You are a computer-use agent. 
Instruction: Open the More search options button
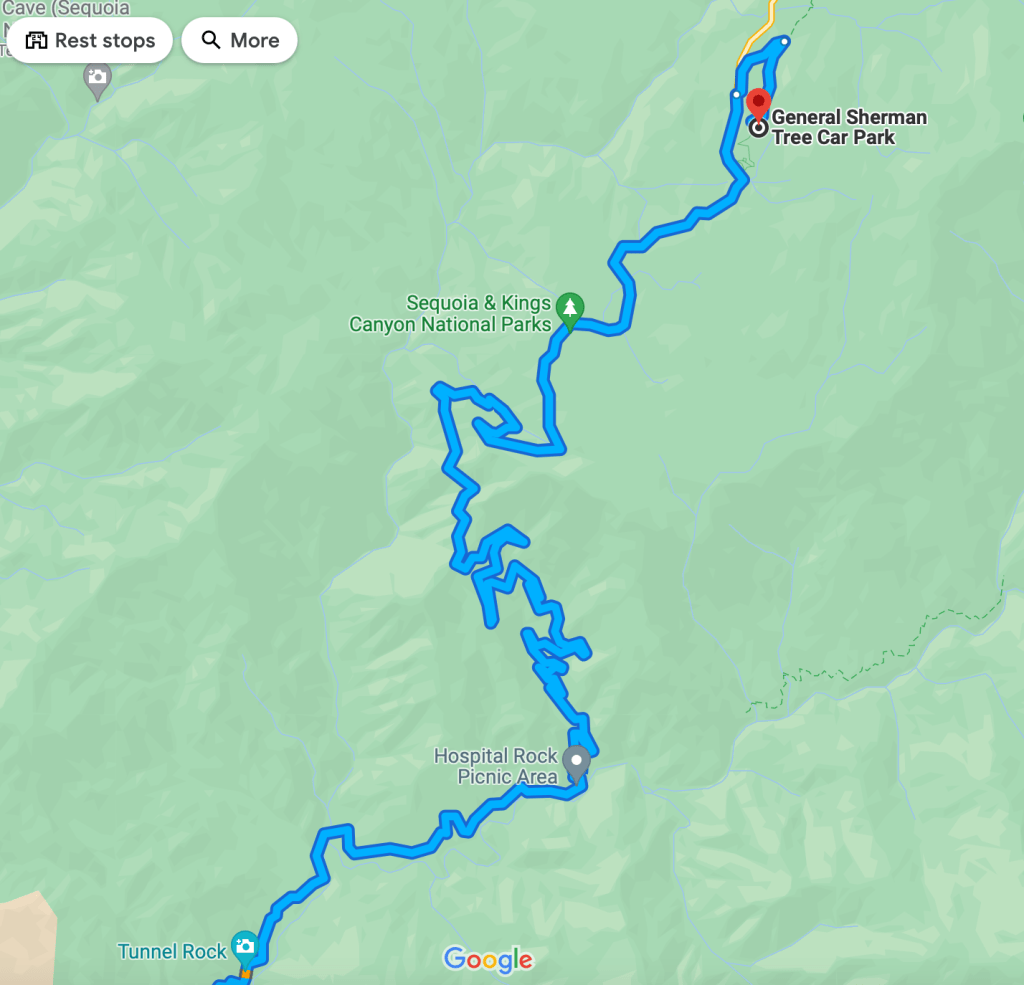pyautogui.click(x=240, y=40)
